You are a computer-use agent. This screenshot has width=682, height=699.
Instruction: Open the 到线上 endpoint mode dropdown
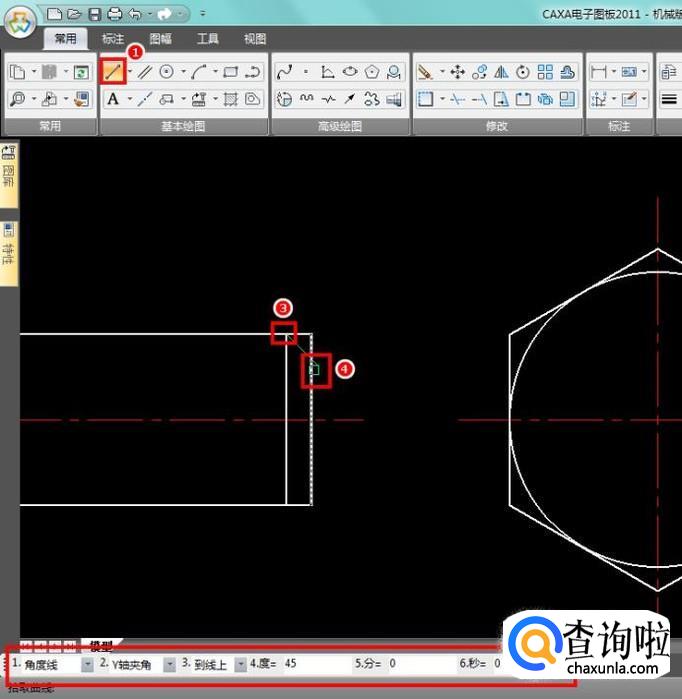pos(241,664)
